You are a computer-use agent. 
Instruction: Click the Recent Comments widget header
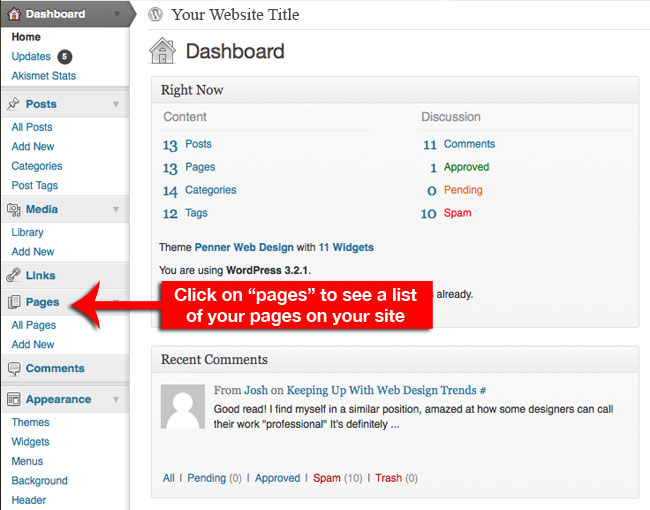395,359
